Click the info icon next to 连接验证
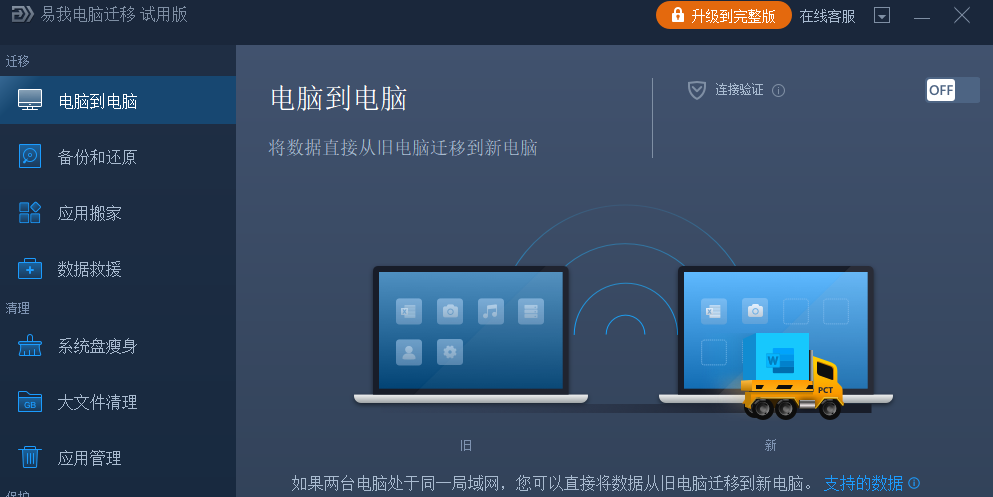This screenshot has height=497, width=993. coord(779,91)
